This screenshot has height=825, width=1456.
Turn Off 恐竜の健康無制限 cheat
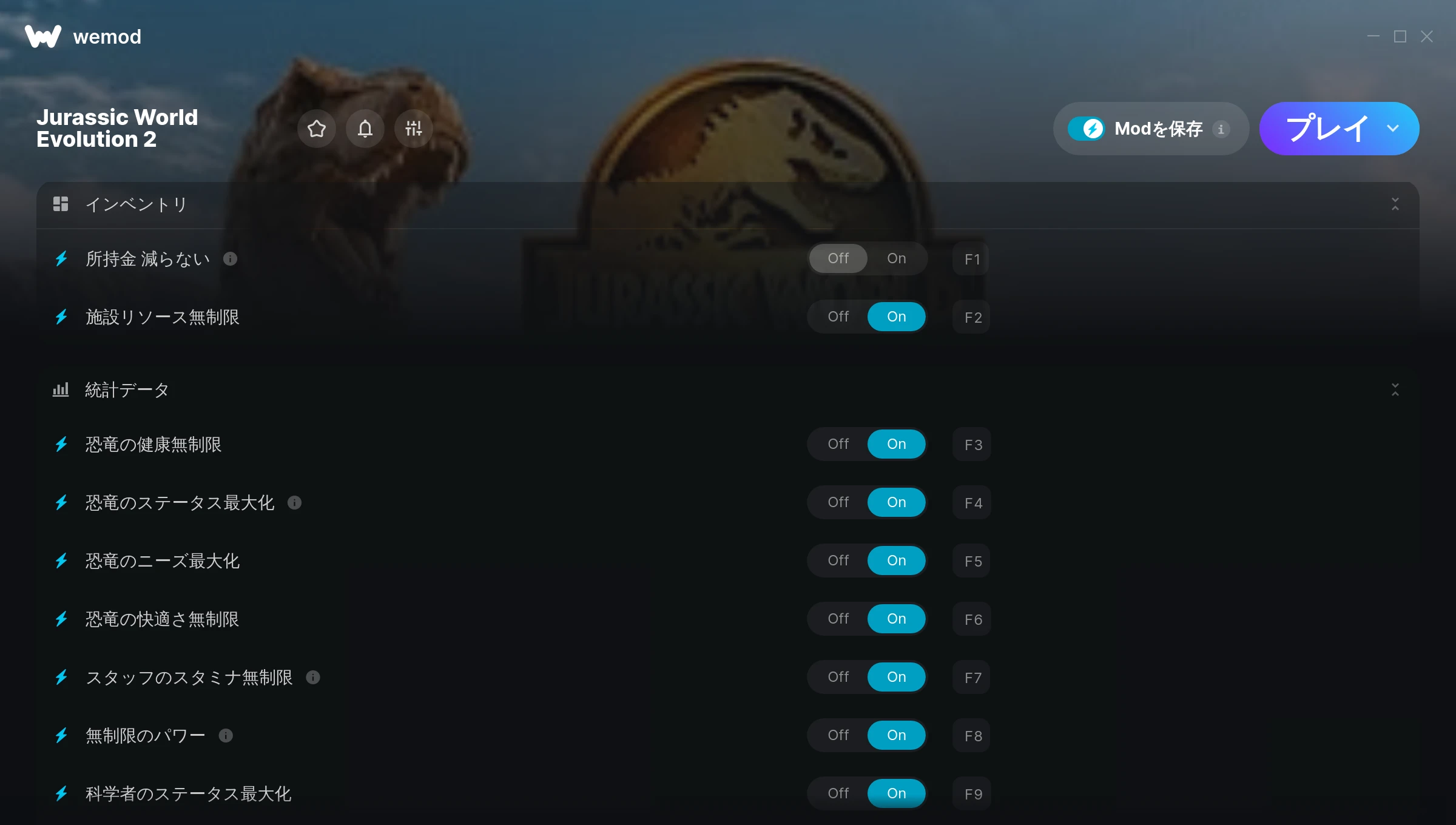838,444
